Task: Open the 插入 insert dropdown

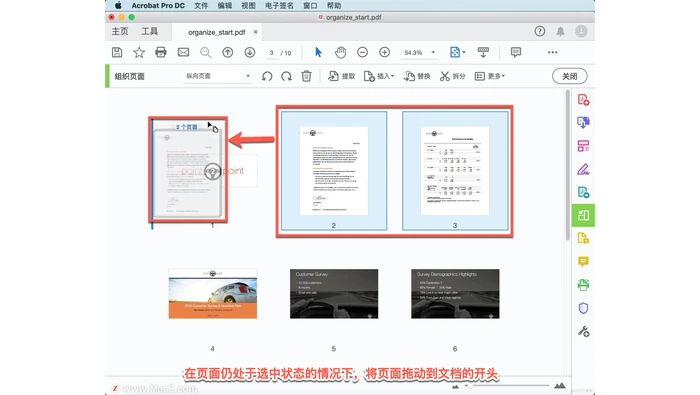Action: coord(379,76)
